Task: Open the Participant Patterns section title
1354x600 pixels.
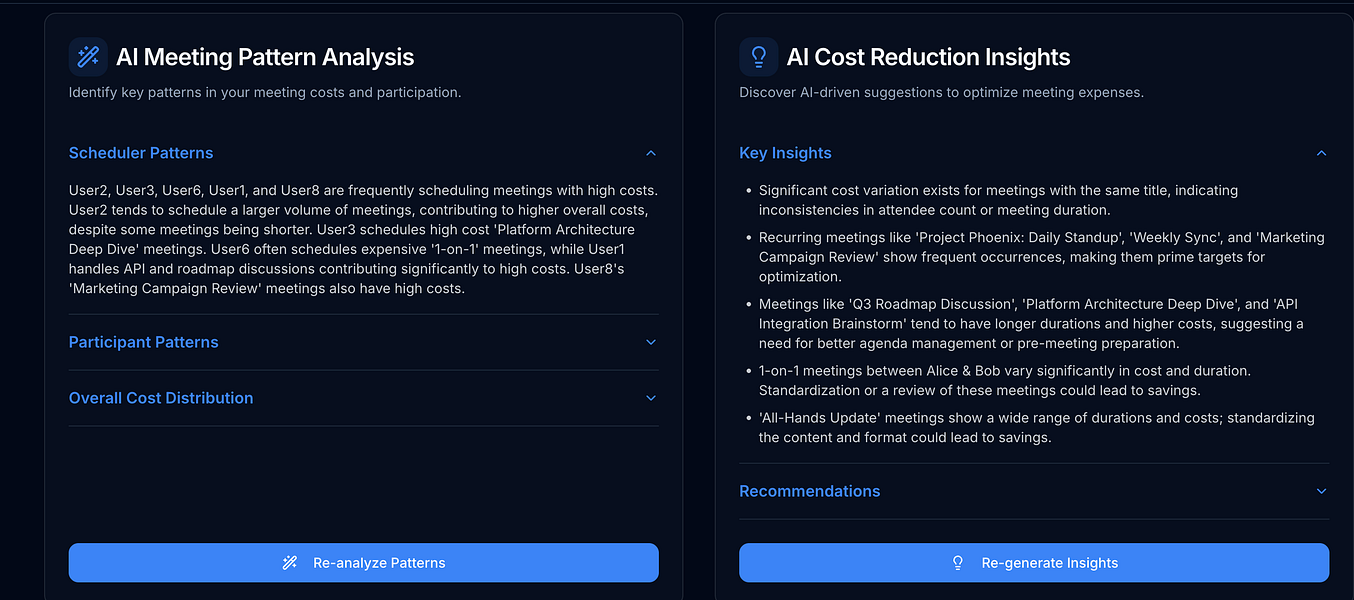Action: [x=143, y=342]
